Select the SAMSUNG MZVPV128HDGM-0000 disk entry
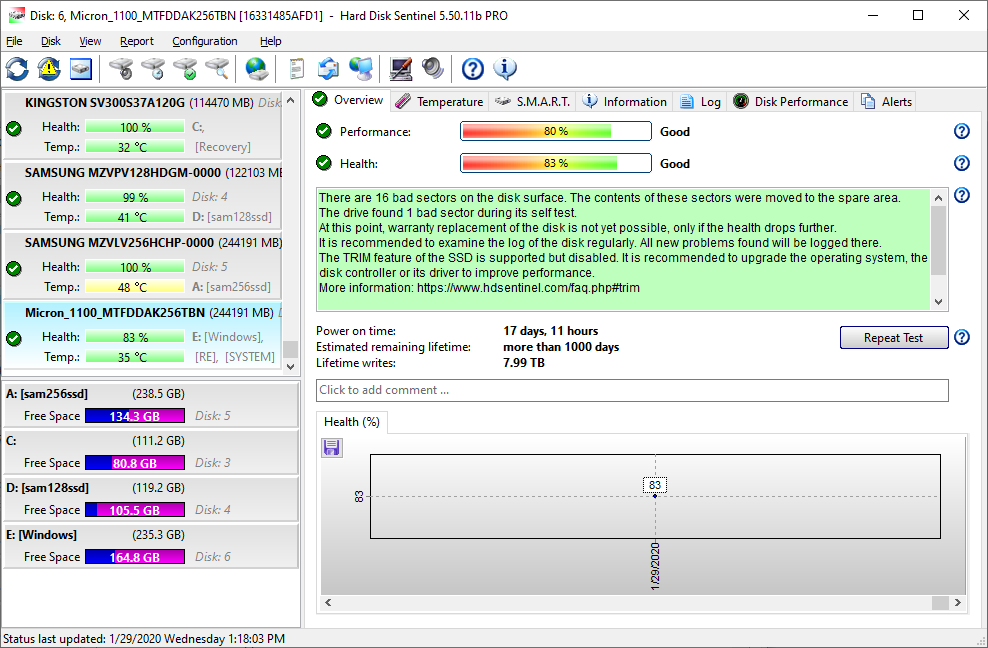The width and height of the screenshot is (988, 648). pos(142,195)
